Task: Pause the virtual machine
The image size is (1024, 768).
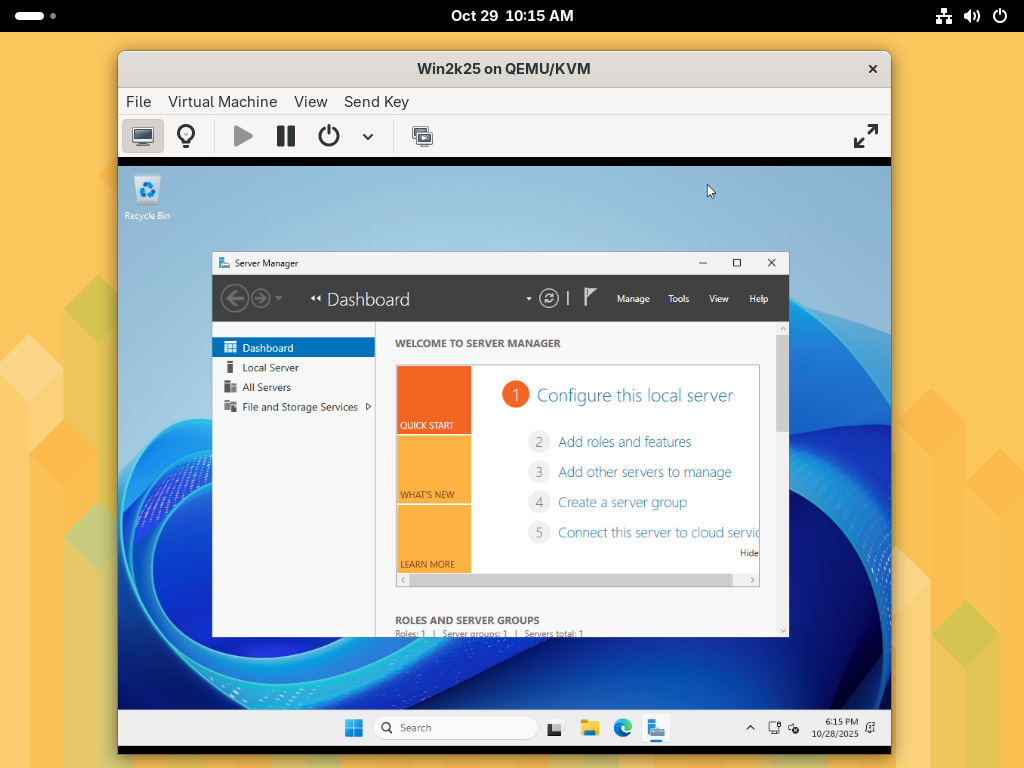Action: click(x=286, y=136)
